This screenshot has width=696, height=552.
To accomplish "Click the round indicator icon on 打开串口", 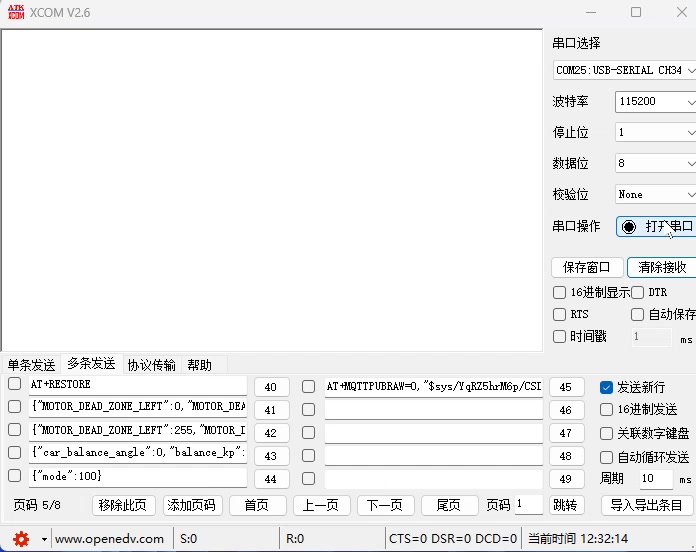I will (629, 227).
